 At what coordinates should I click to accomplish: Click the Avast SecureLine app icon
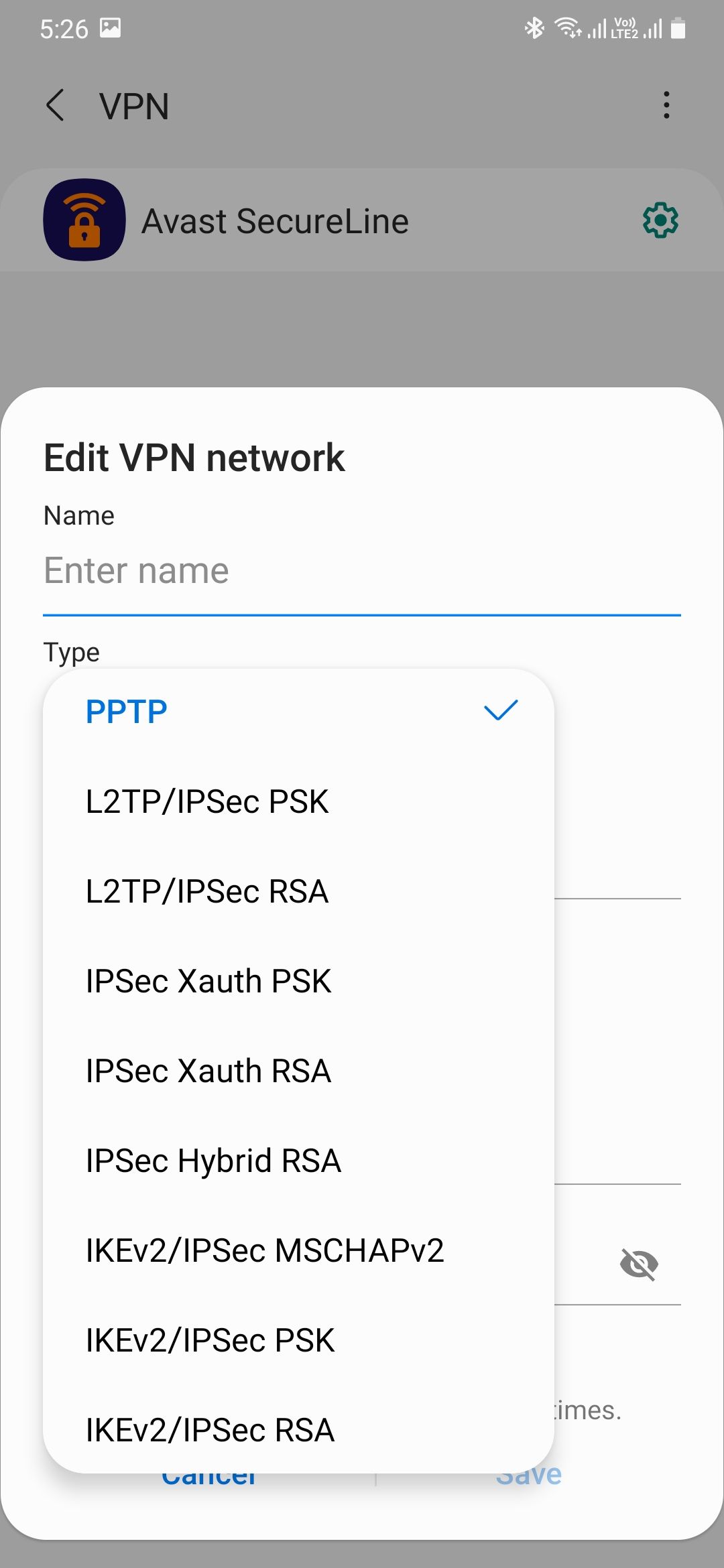point(83,220)
